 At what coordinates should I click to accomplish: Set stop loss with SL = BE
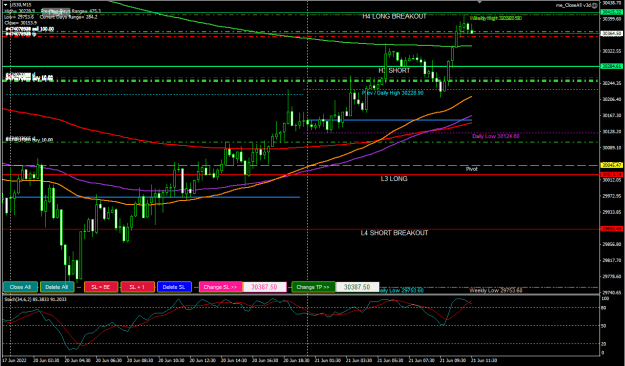pyautogui.click(x=101, y=287)
